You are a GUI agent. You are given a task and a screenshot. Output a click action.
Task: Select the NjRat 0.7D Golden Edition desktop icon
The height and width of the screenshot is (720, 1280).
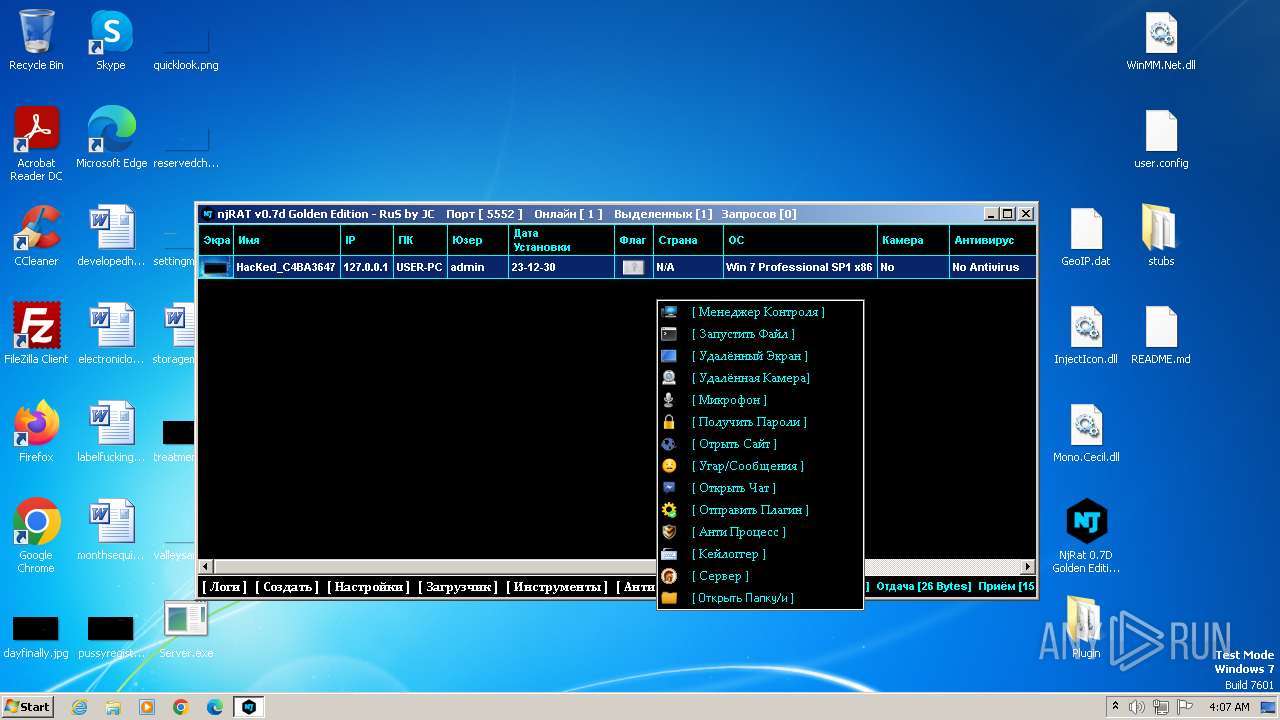click(x=1086, y=536)
